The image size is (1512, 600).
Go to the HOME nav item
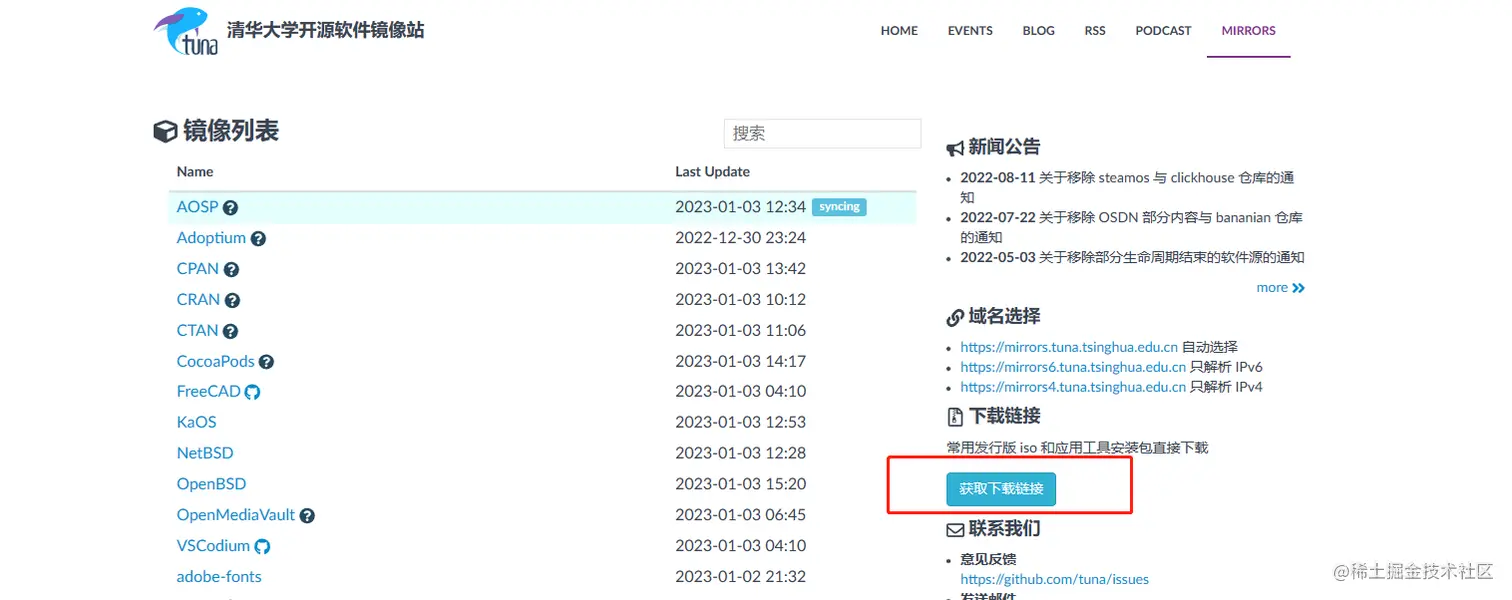coord(899,30)
